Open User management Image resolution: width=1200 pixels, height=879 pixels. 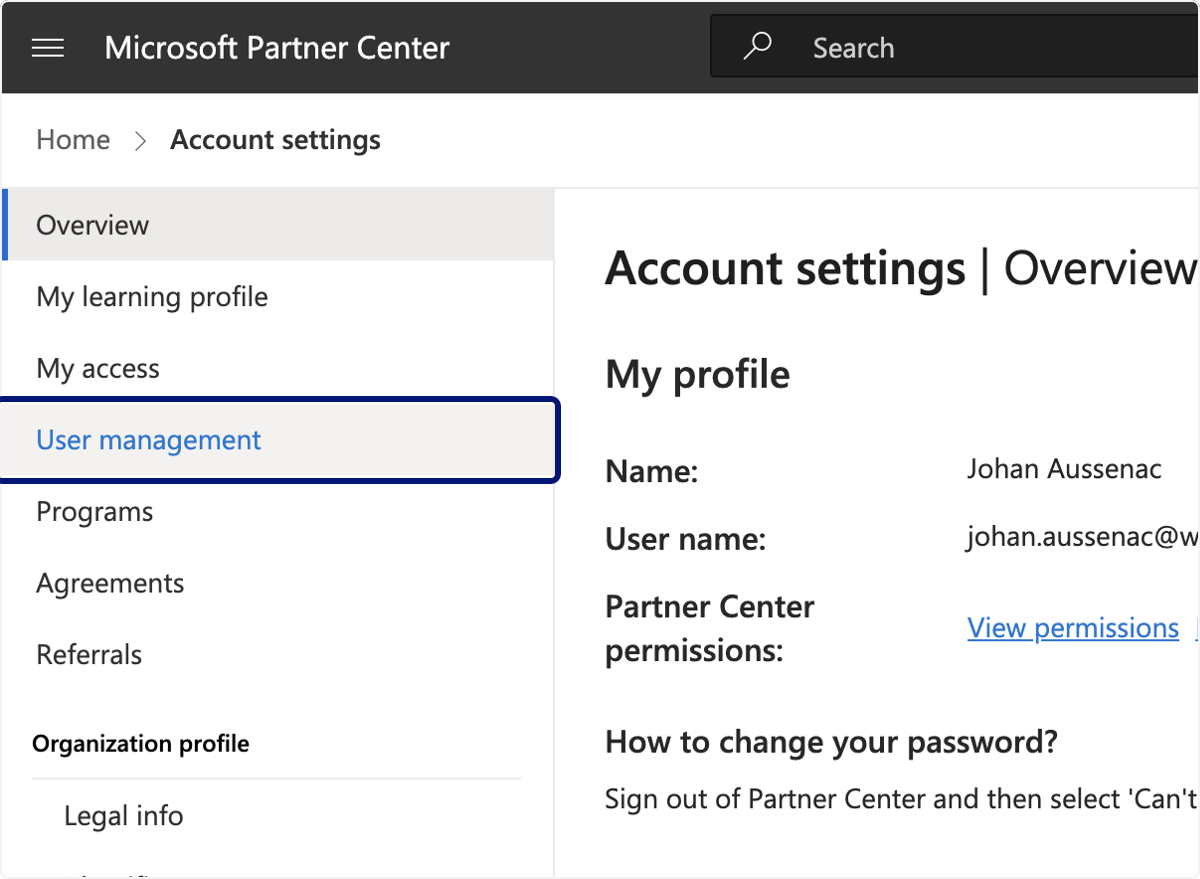click(278, 440)
